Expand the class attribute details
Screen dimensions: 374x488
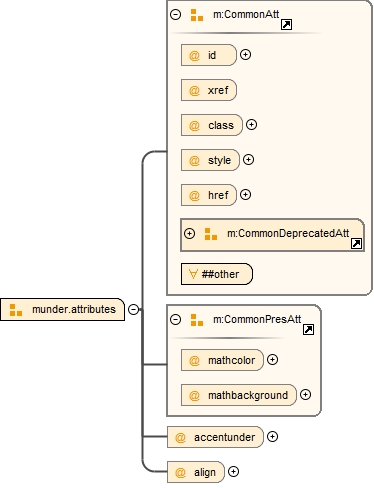(251, 125)
